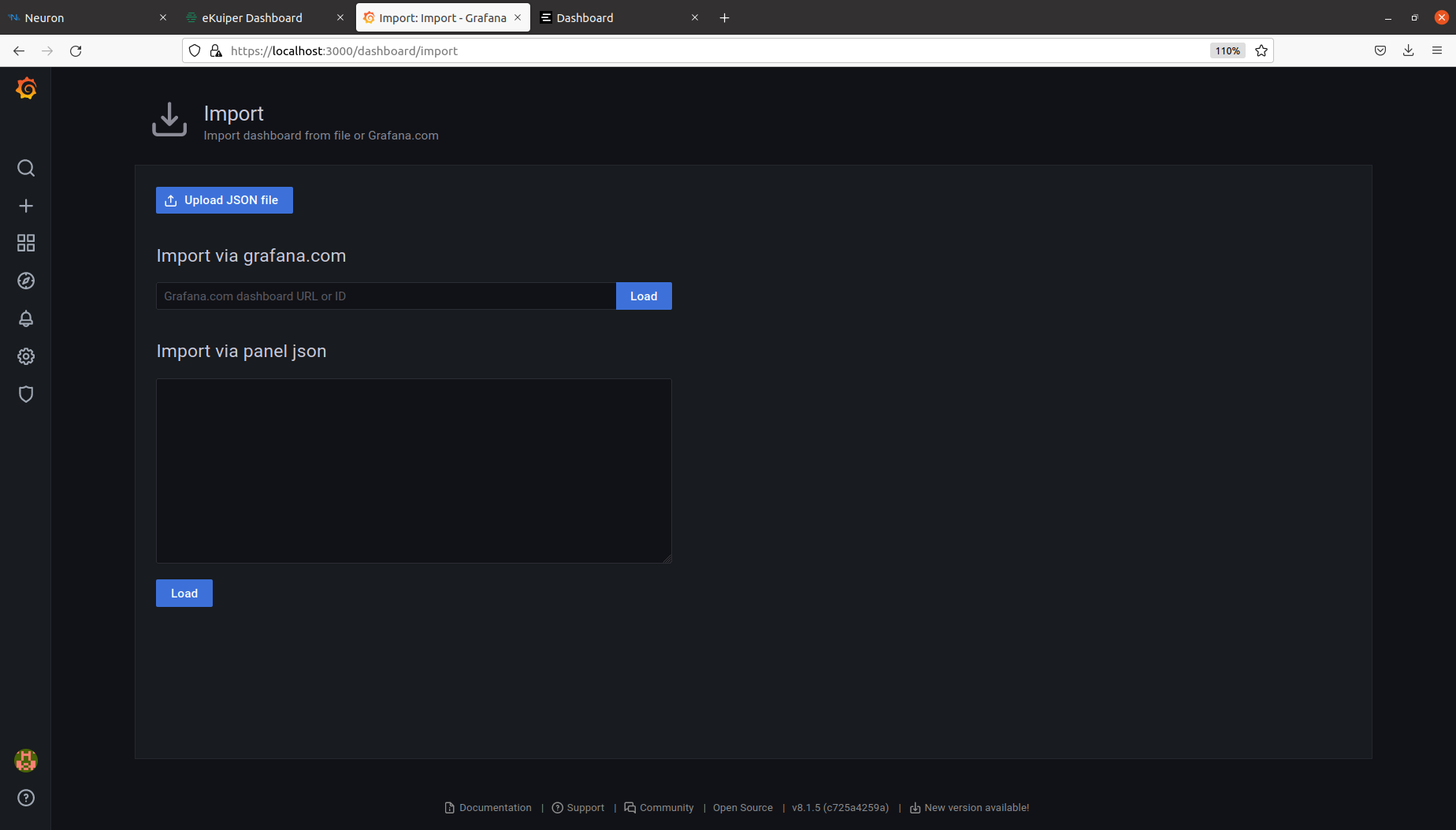
Task: Open the Community footer link
Action: 659,808
